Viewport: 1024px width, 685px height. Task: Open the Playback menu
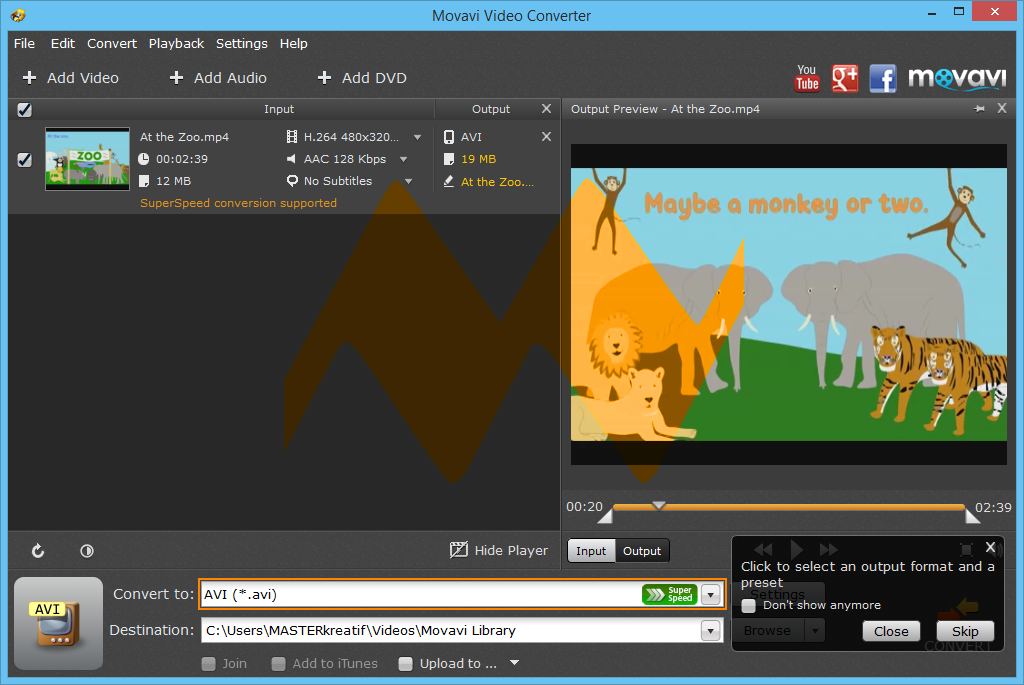176,43
